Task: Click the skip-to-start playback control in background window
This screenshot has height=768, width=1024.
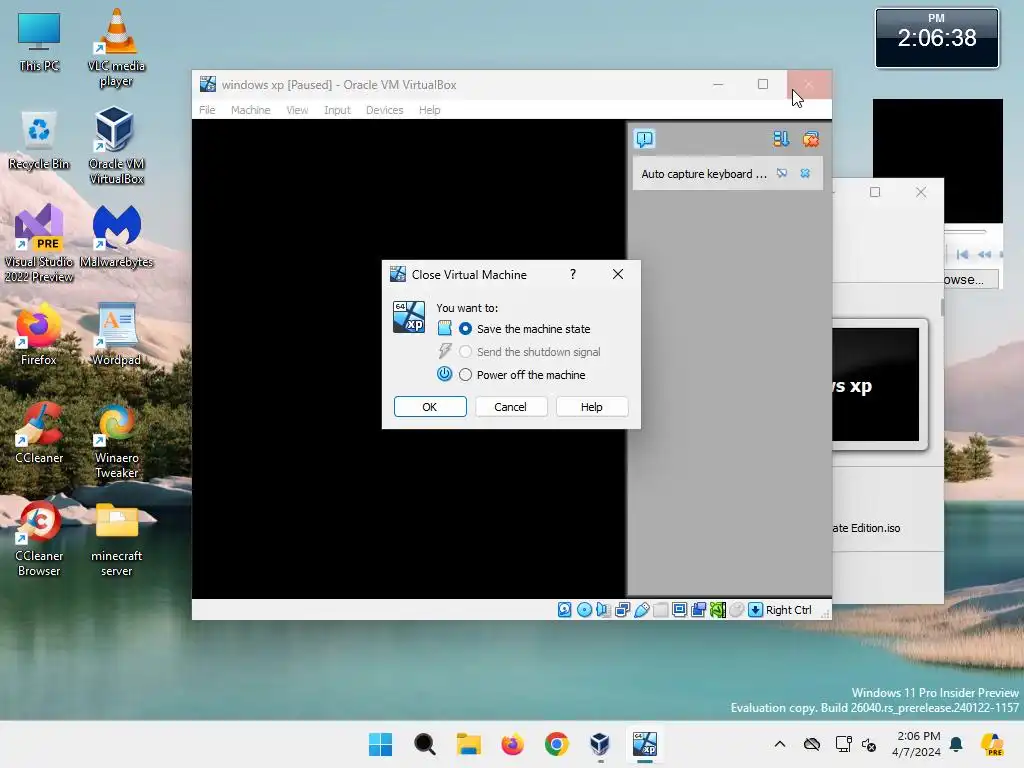Action: click(x=962, y=254)
